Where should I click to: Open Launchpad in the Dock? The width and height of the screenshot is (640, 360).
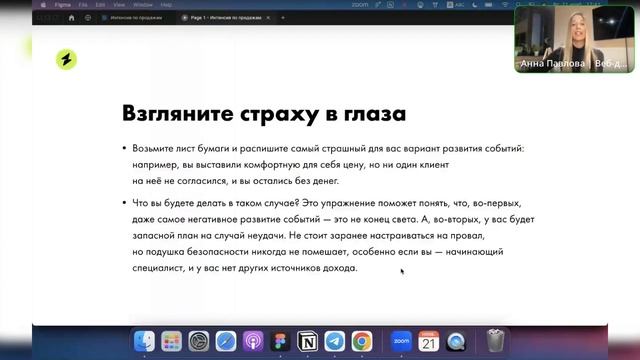pyautogui.click(x=171, y=341)
